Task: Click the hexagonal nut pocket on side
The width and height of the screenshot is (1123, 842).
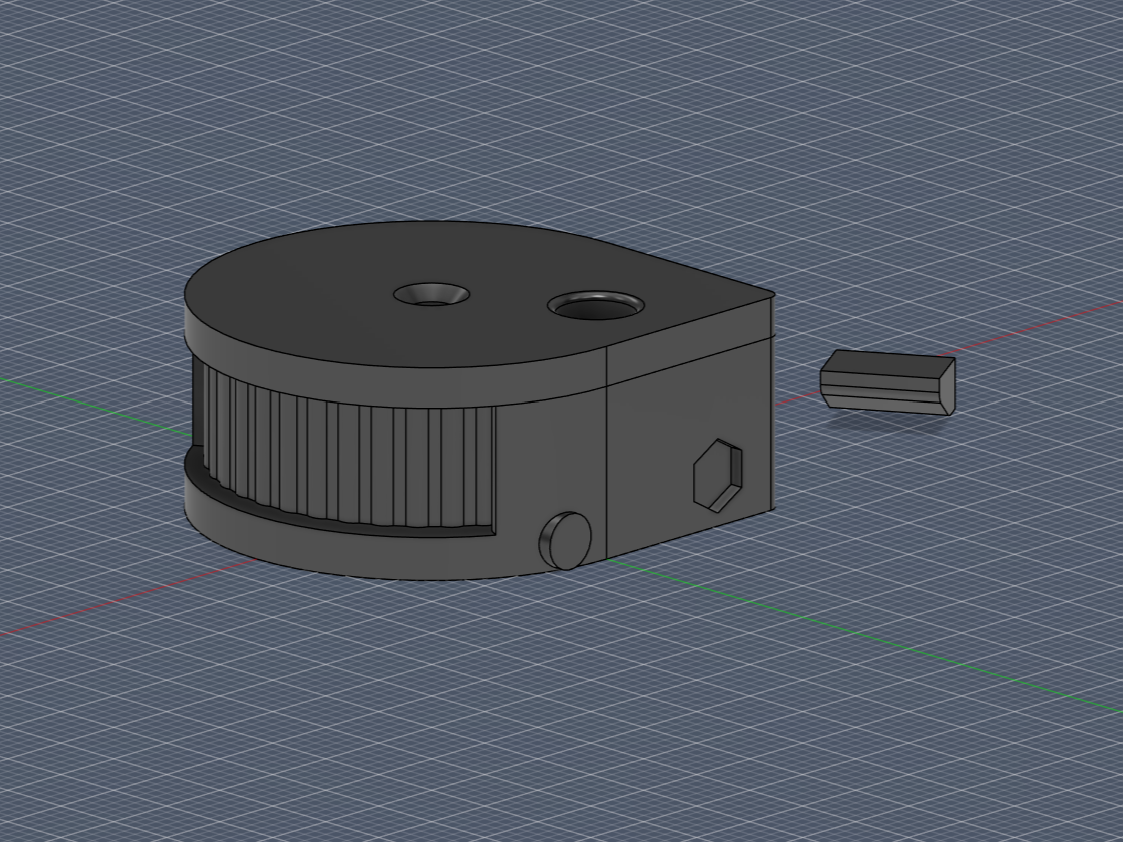Action: [718, 475]
